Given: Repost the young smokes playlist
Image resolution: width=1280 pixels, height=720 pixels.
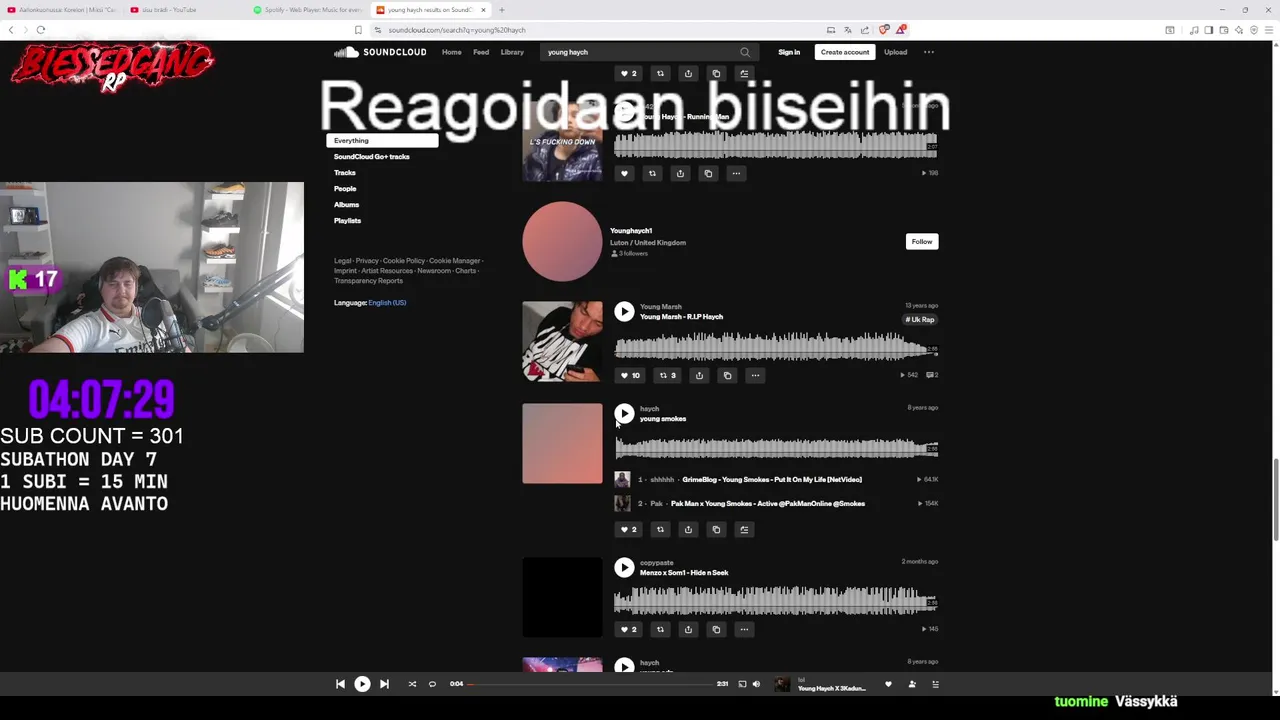Looking at the screenshot, I should click(x=660, y=529).
